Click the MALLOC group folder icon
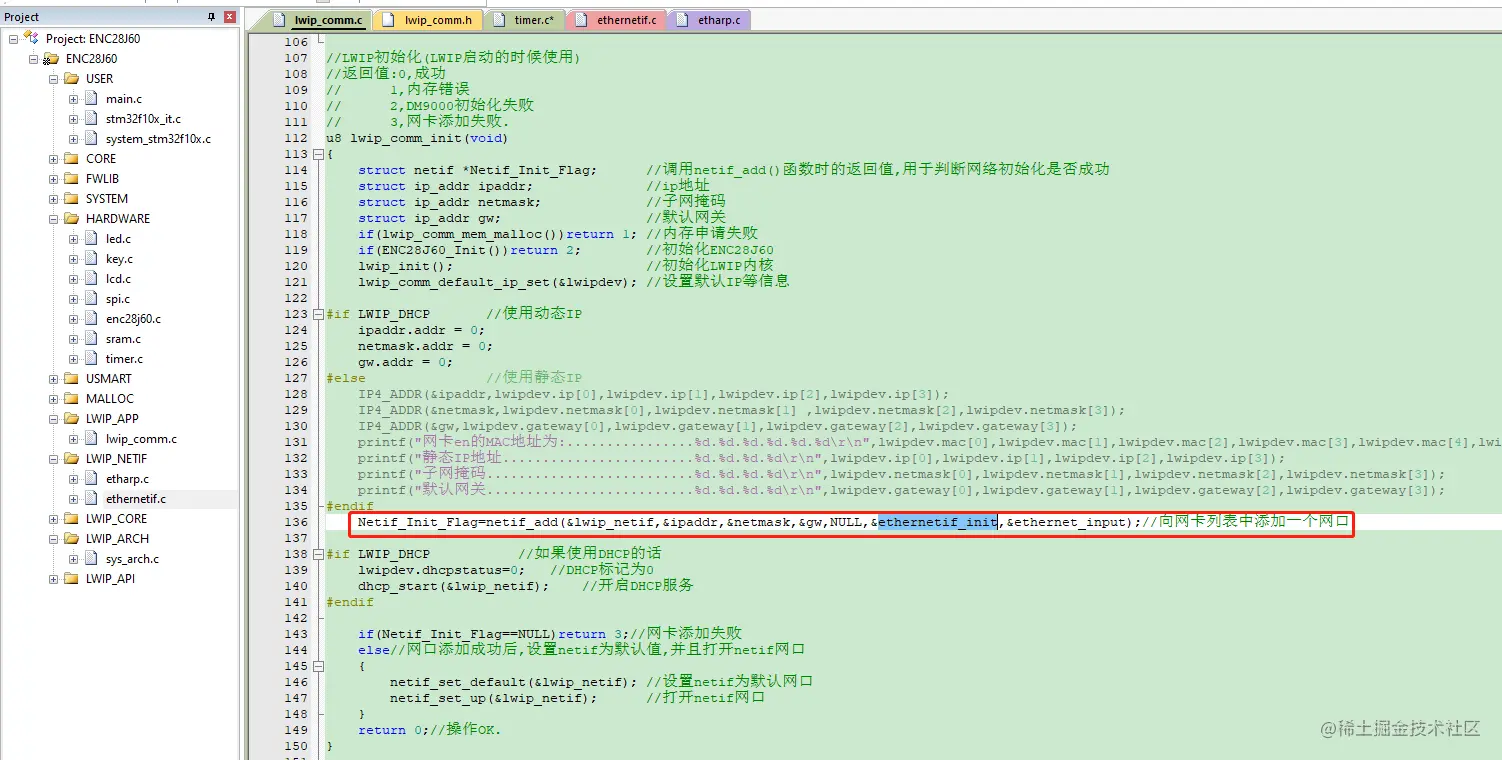 coord(71,399)
